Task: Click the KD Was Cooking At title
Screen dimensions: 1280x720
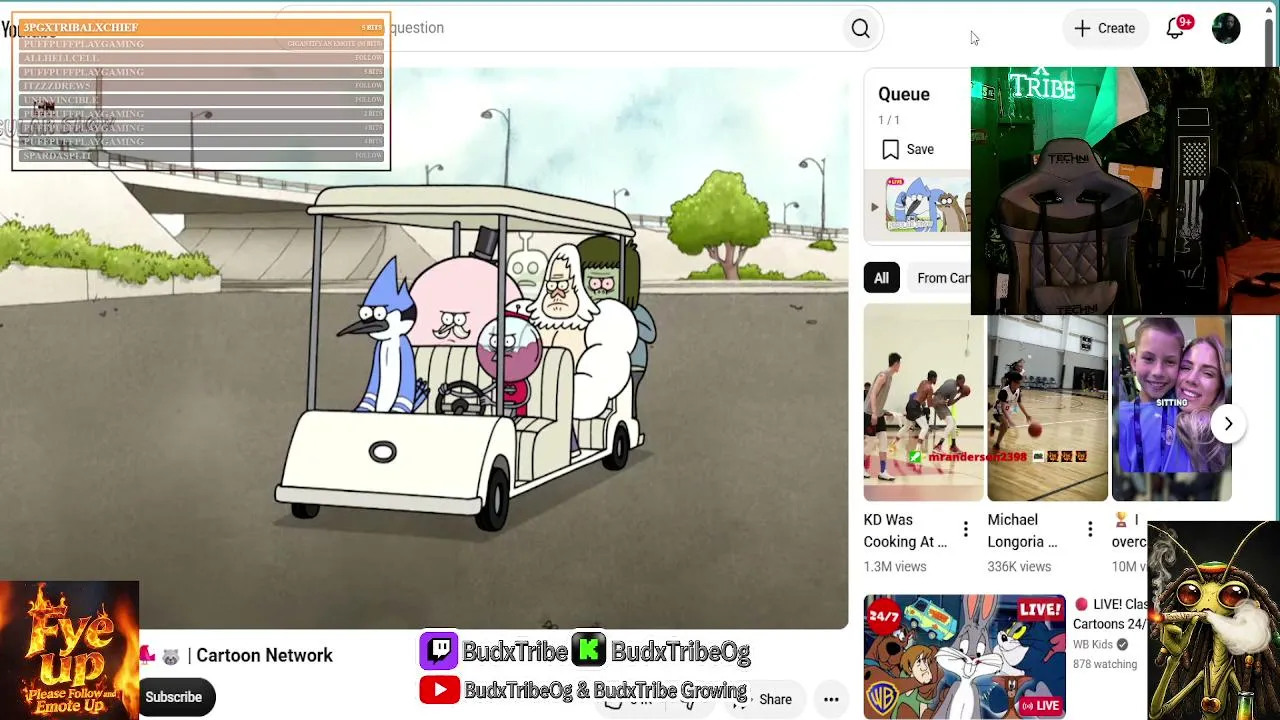Action: click(x=905, y=531)
